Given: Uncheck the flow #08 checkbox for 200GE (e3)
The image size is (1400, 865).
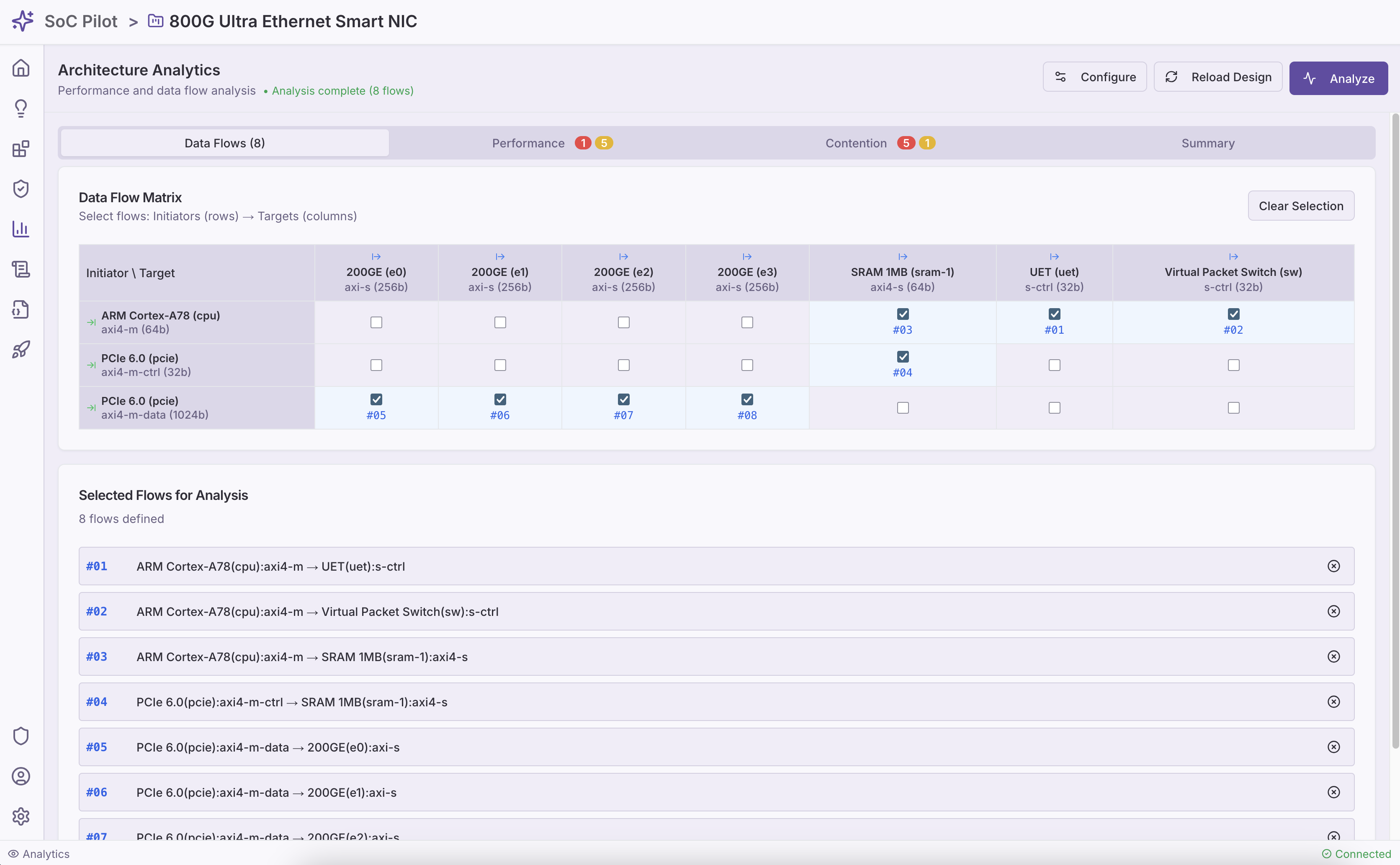Looking at the screenshot, I should point(747,399).
